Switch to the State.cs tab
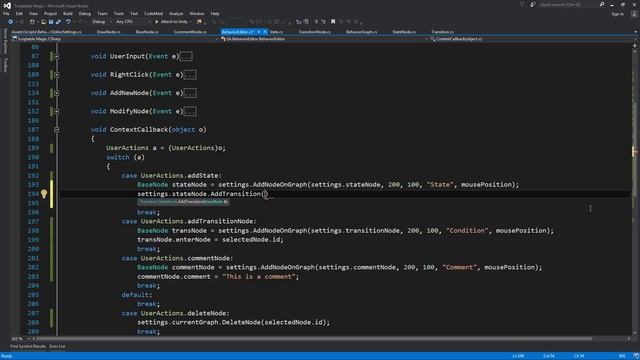640x360 pixels. click(276, 32)
